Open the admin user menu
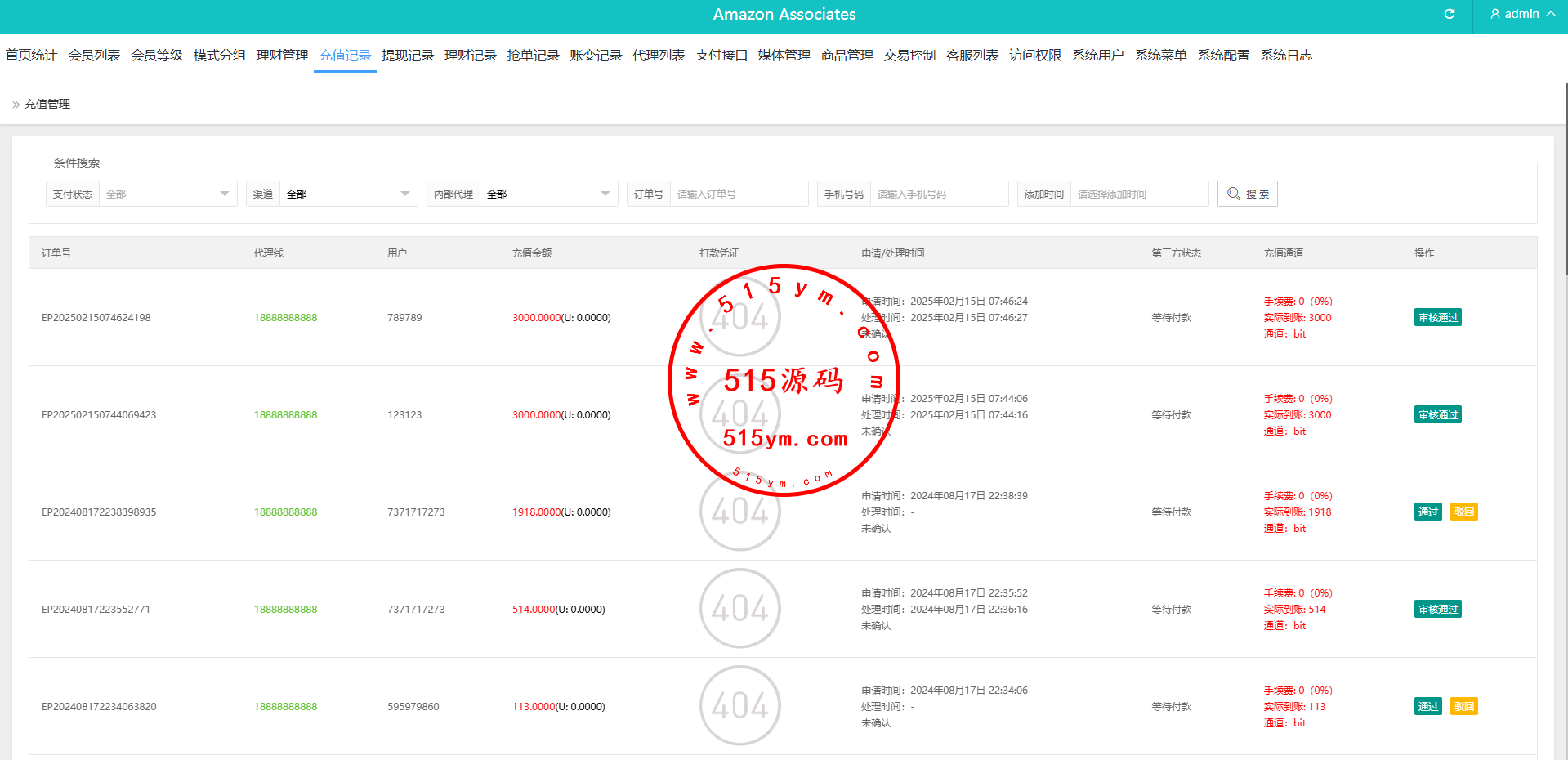The image size is (1568, 760). click(x=1522, y=14)
